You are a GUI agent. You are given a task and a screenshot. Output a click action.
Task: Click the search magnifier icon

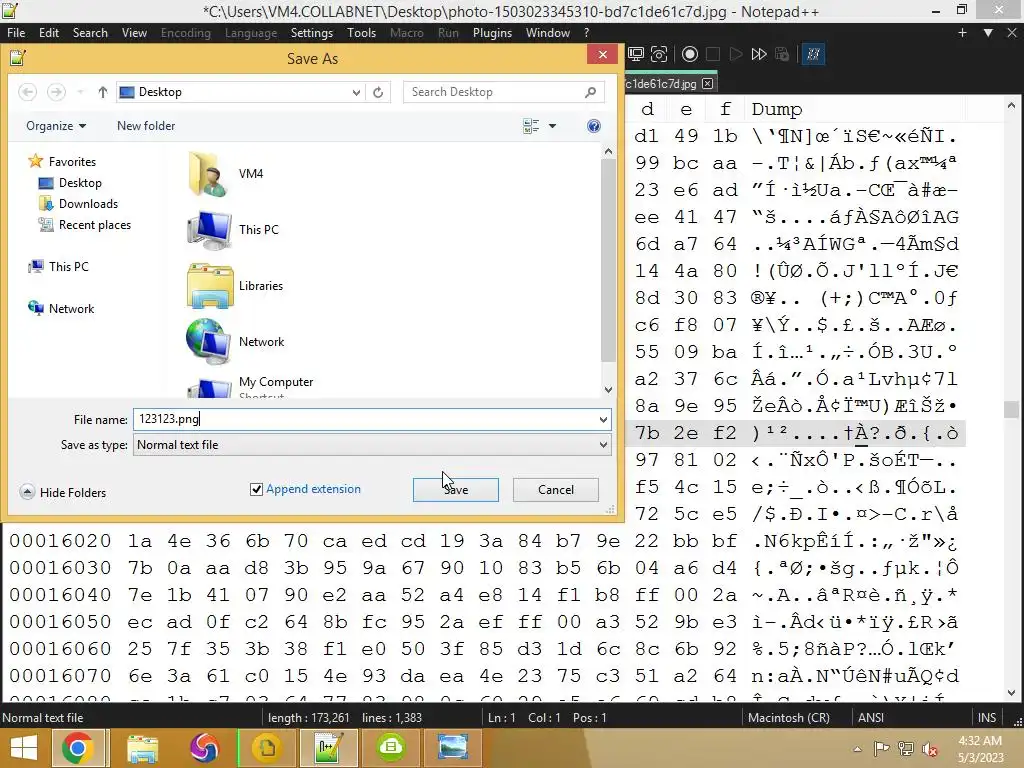click(x=590, y=92)
